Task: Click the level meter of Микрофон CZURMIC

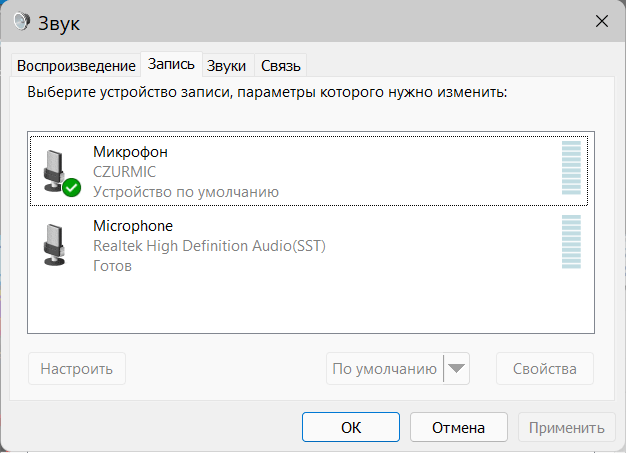Action: coord(571,169)
